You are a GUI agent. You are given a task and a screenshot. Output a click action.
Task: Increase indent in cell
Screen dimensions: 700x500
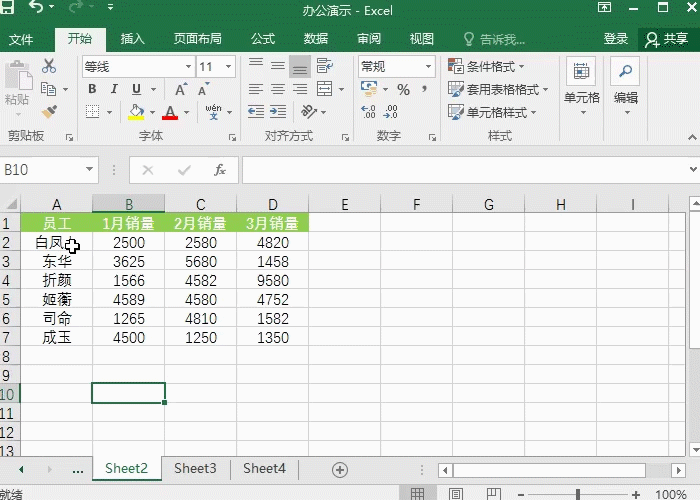click(x=278, y=112)
